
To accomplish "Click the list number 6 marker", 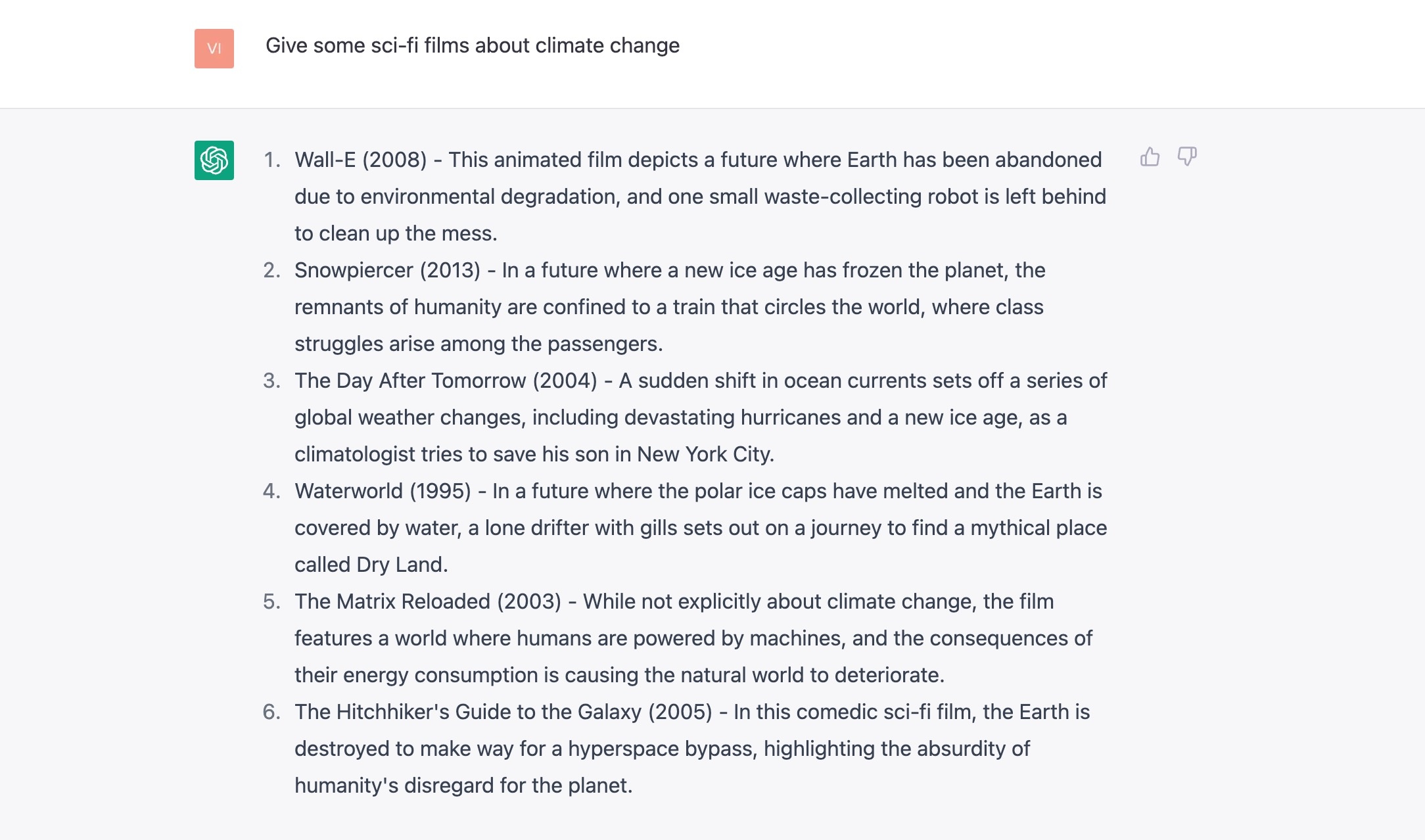I will coord(271,712).
